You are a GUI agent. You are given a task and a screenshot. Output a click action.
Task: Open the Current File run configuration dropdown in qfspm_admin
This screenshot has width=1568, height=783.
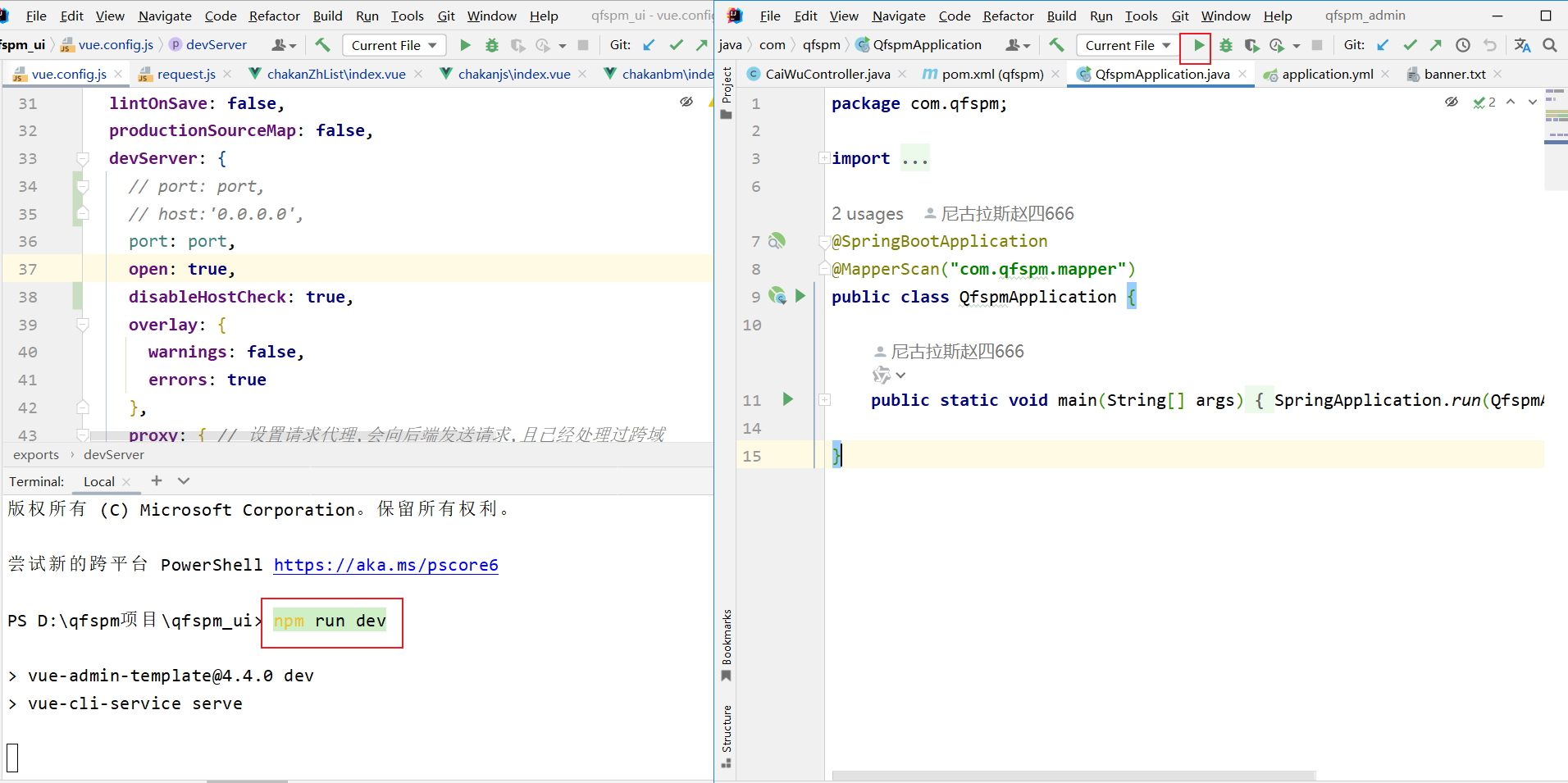click(1128, 46)
